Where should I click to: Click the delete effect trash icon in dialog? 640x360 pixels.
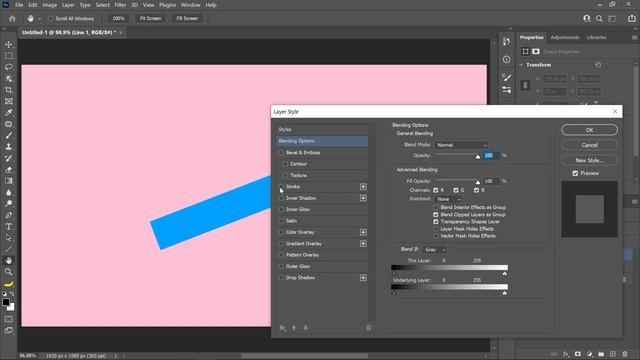pyautogui.click(x=369, y=328)
